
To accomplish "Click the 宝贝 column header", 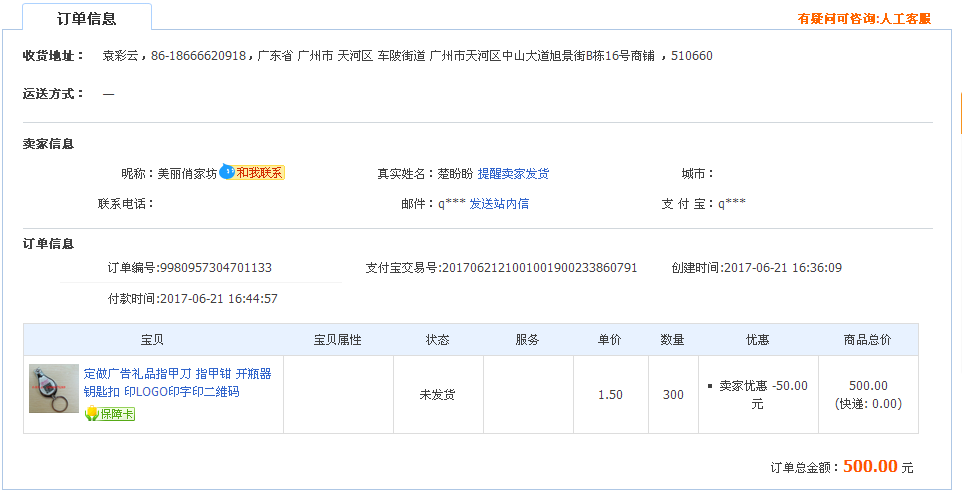I will pyautogui.click(x=153, y=340).
